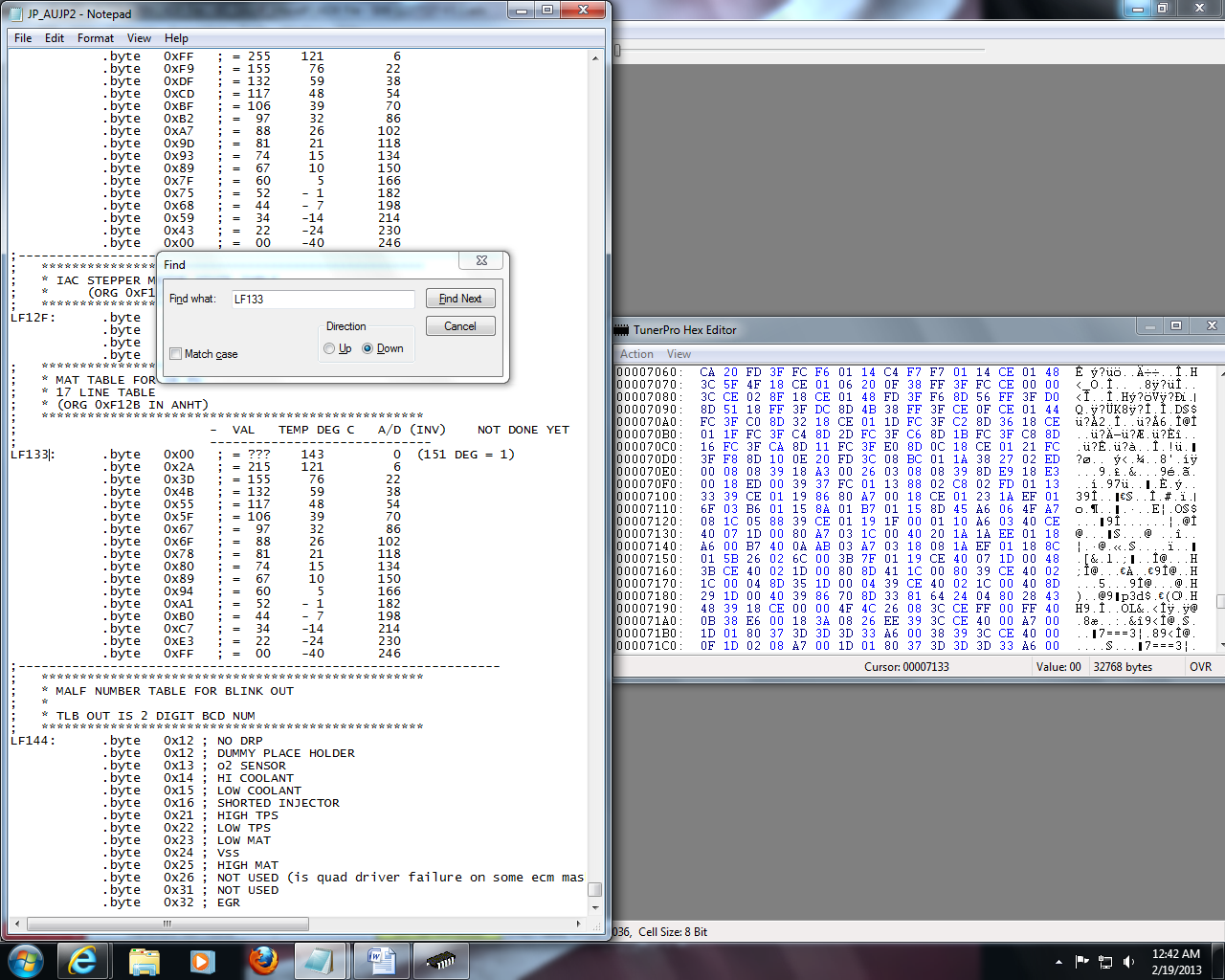Click the Cell Size: 8 Bit status text

pos(673,932)
